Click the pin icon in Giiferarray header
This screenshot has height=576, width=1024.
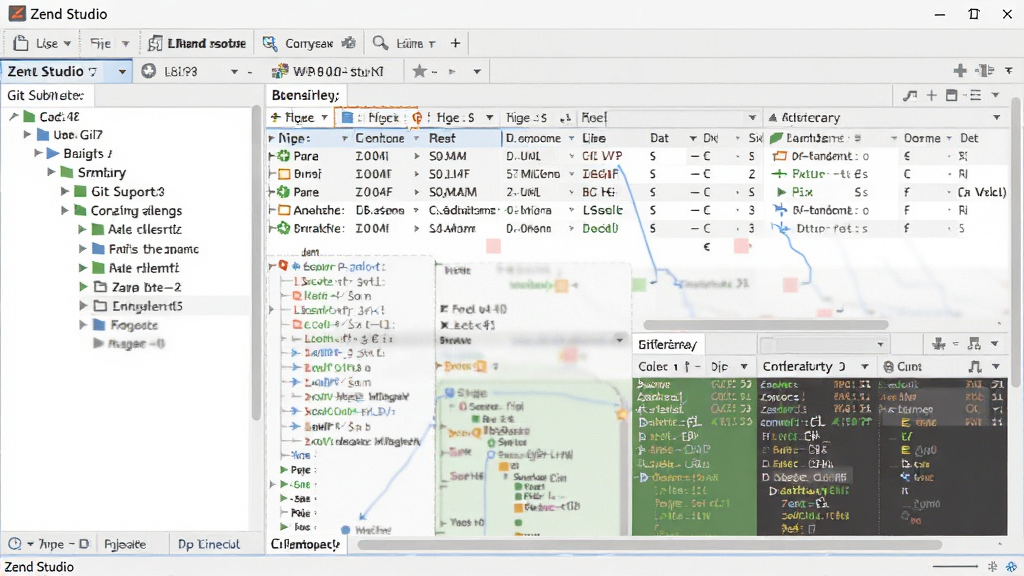[939, 344]
